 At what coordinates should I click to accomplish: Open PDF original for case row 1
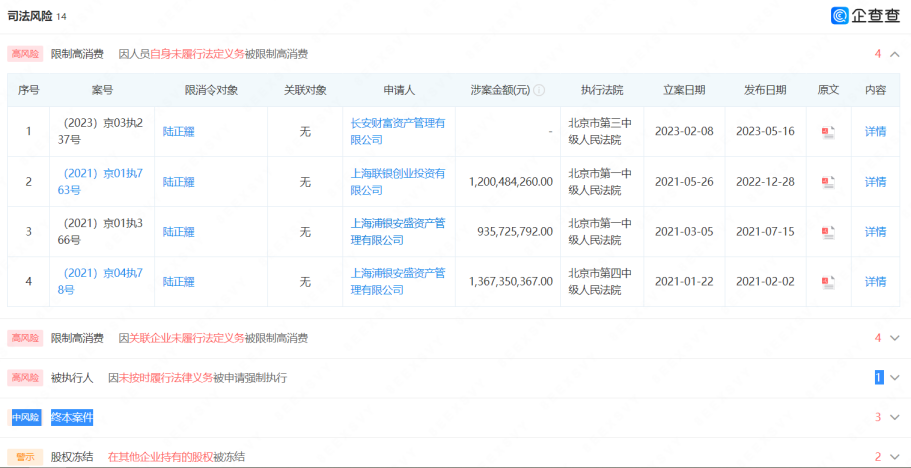pyautogui.click(x=827, y=132)
